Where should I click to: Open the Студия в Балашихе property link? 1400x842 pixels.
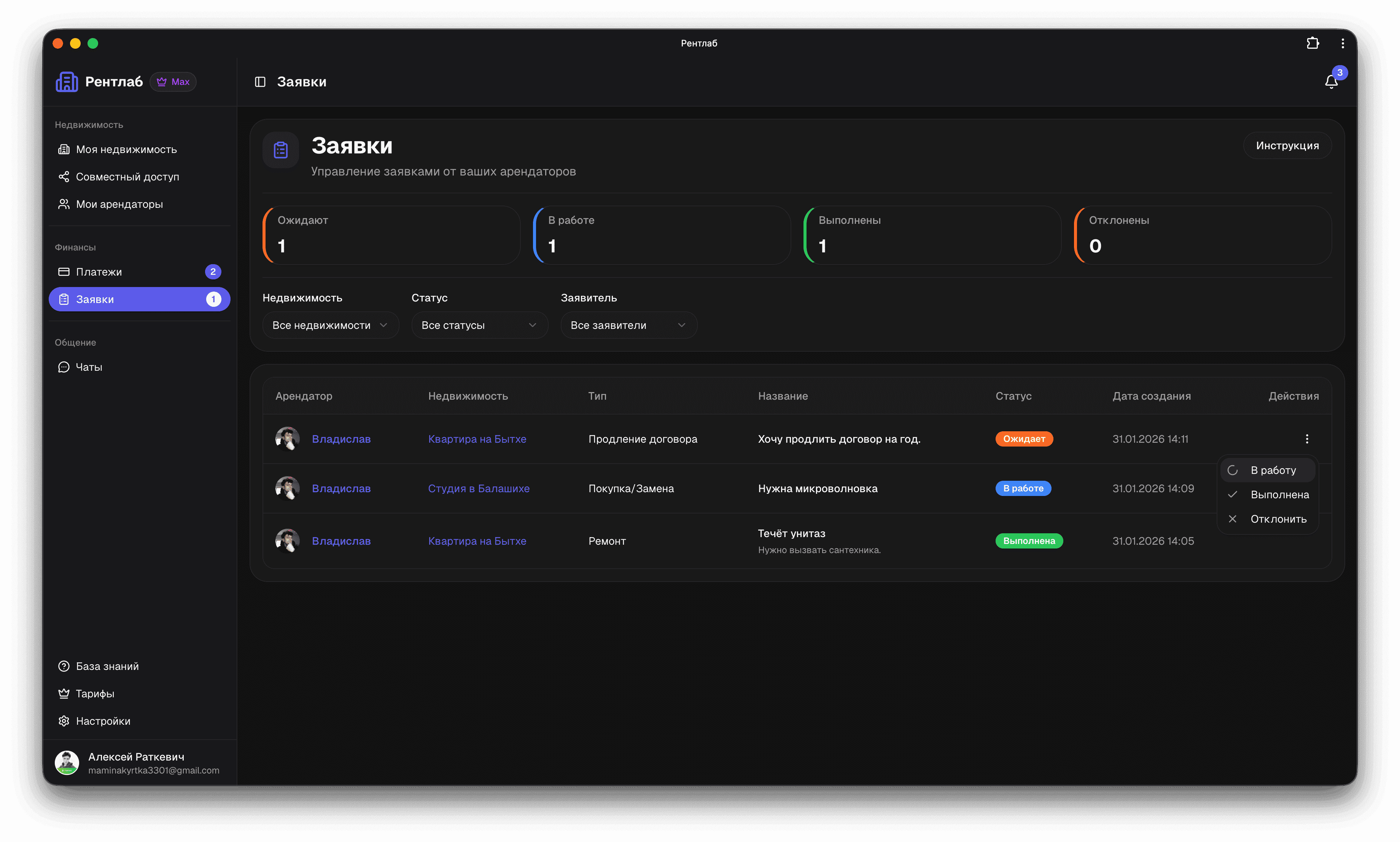point(479,488)
